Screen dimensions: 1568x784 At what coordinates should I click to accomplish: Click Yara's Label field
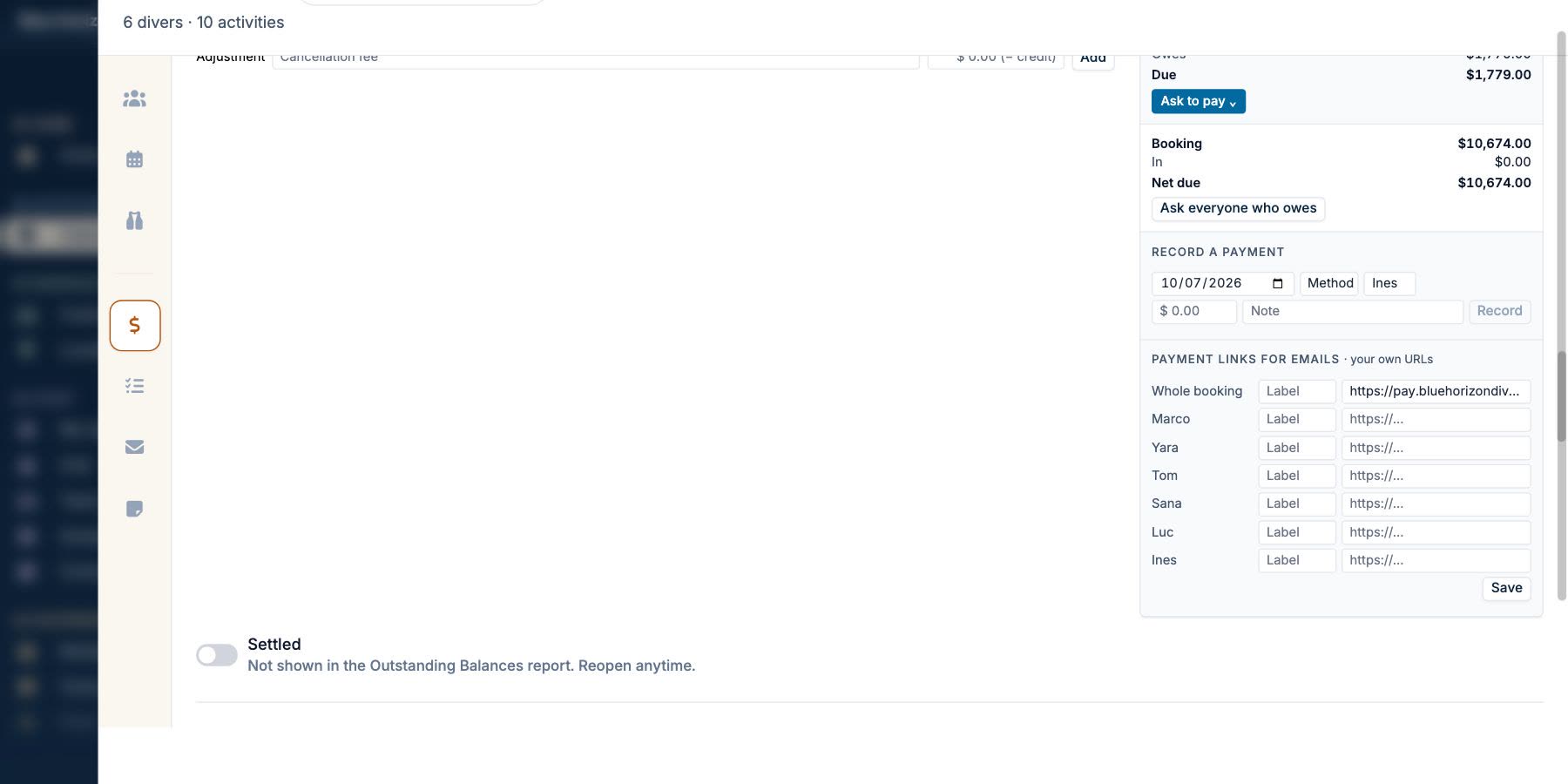(x=1297, y=448)
